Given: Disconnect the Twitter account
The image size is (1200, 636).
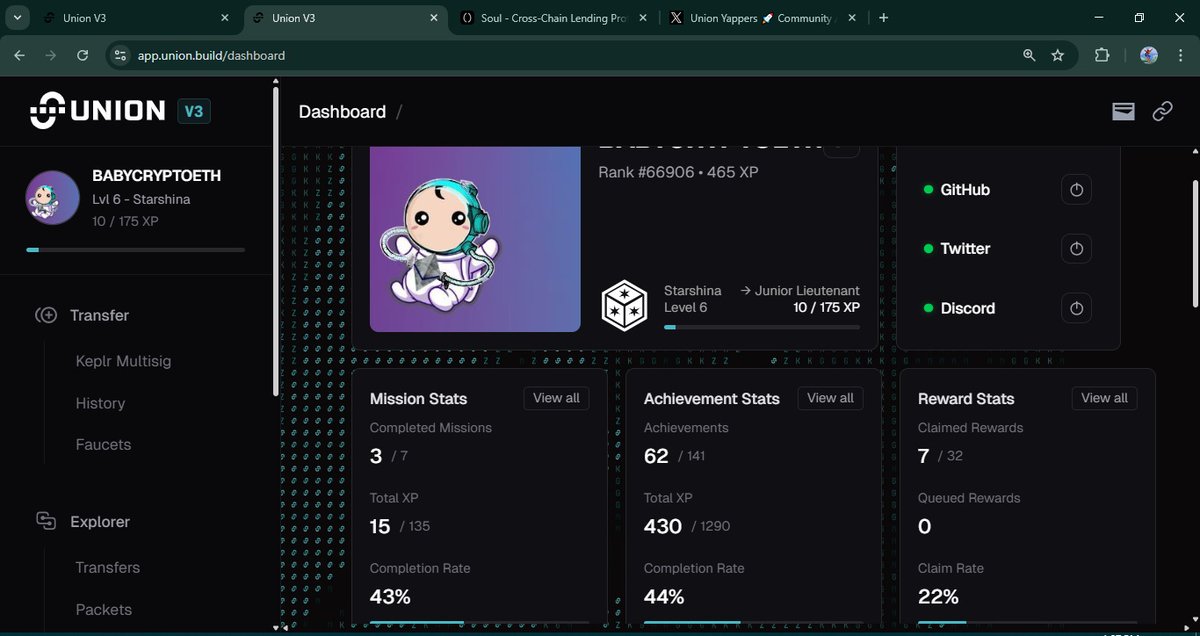Looking at the screenshot, I should (1076, 248).
